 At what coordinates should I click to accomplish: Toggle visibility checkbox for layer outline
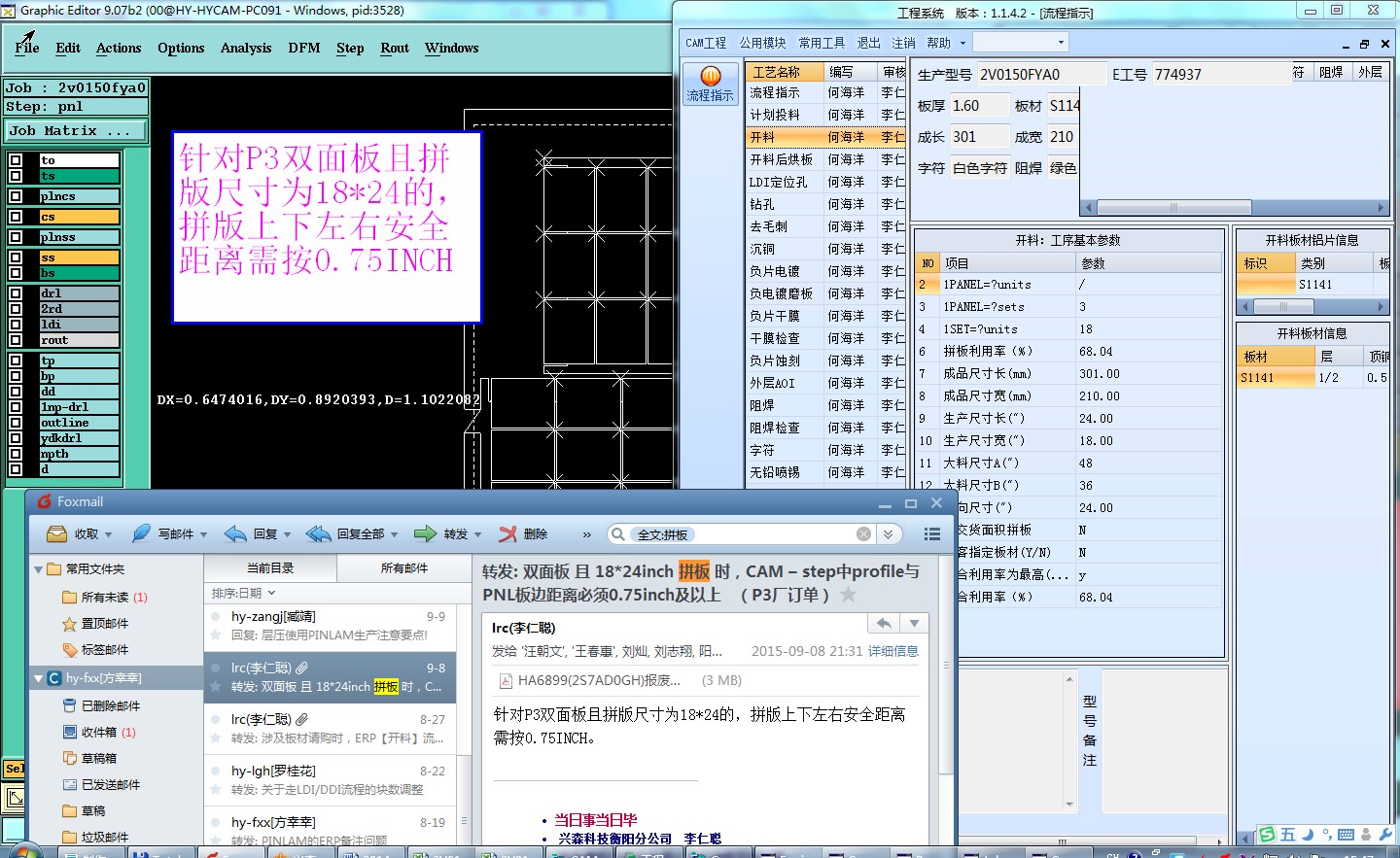16,423
